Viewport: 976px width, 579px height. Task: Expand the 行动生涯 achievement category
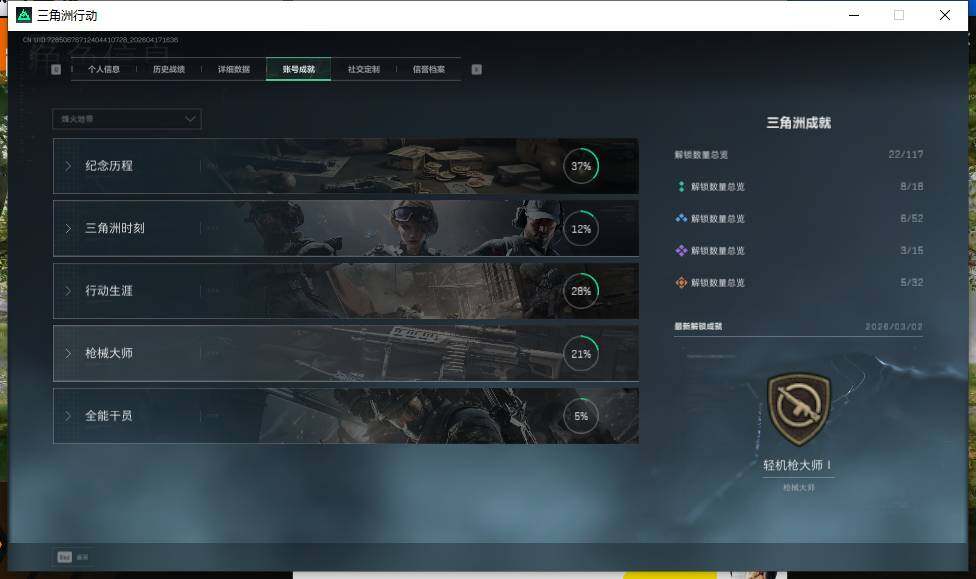coord(345,291)
